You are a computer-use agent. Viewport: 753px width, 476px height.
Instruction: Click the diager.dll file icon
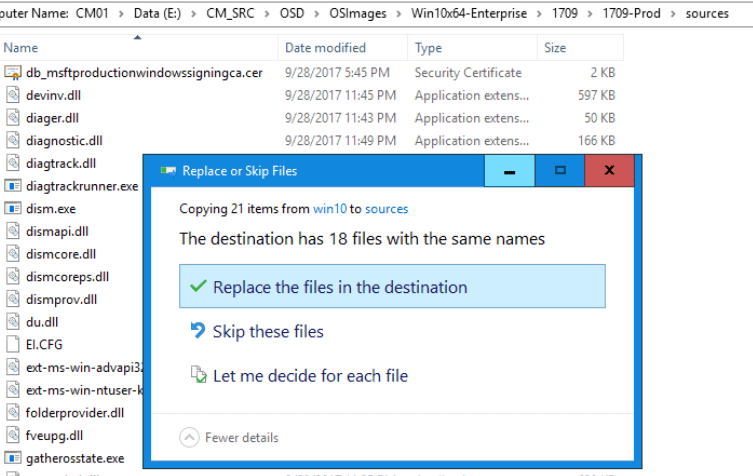coord(13,117)
